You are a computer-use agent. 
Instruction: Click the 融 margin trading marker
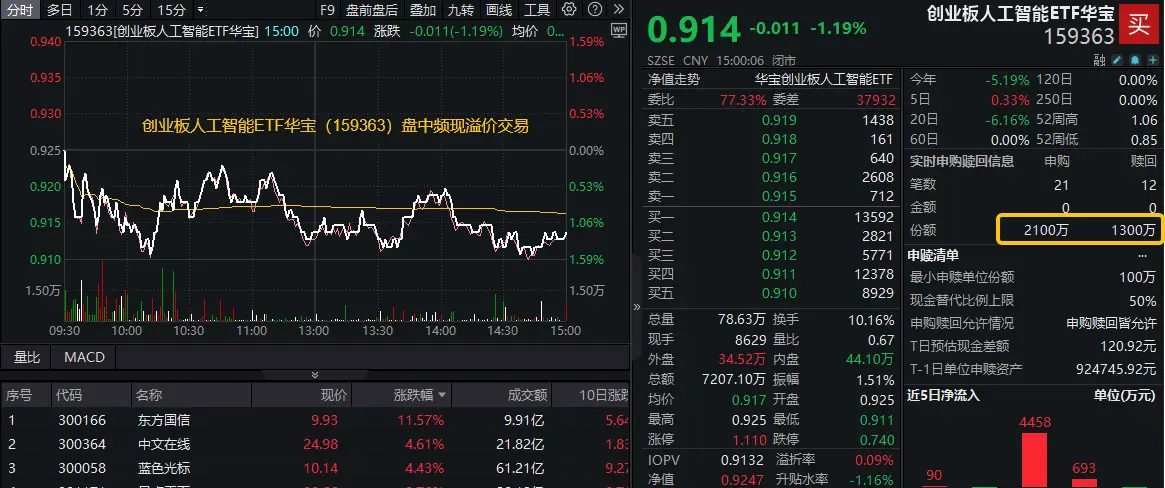(1100, 59)
